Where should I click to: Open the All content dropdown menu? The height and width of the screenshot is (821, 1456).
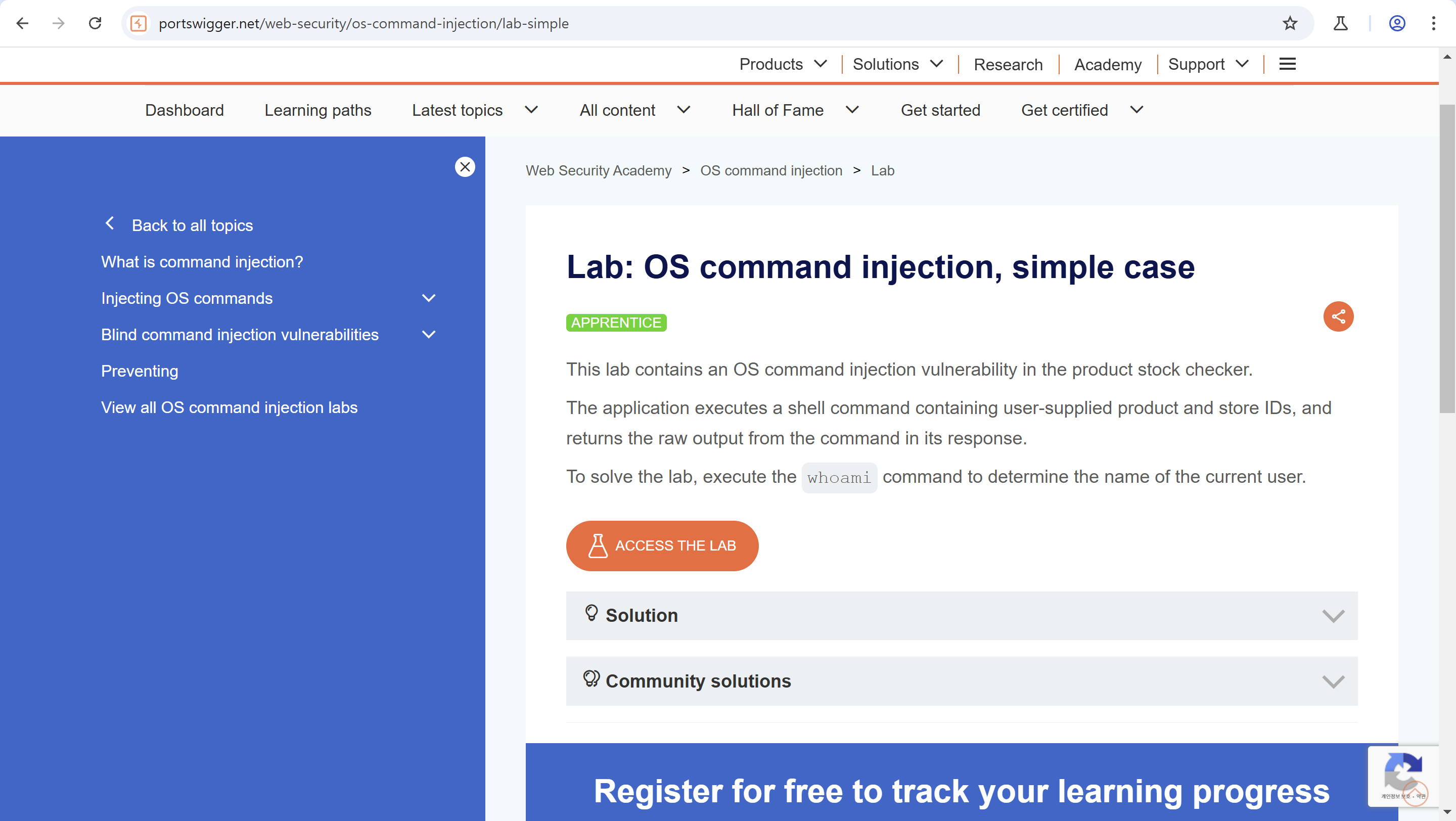pyautogui.click(x=634, y=110)
